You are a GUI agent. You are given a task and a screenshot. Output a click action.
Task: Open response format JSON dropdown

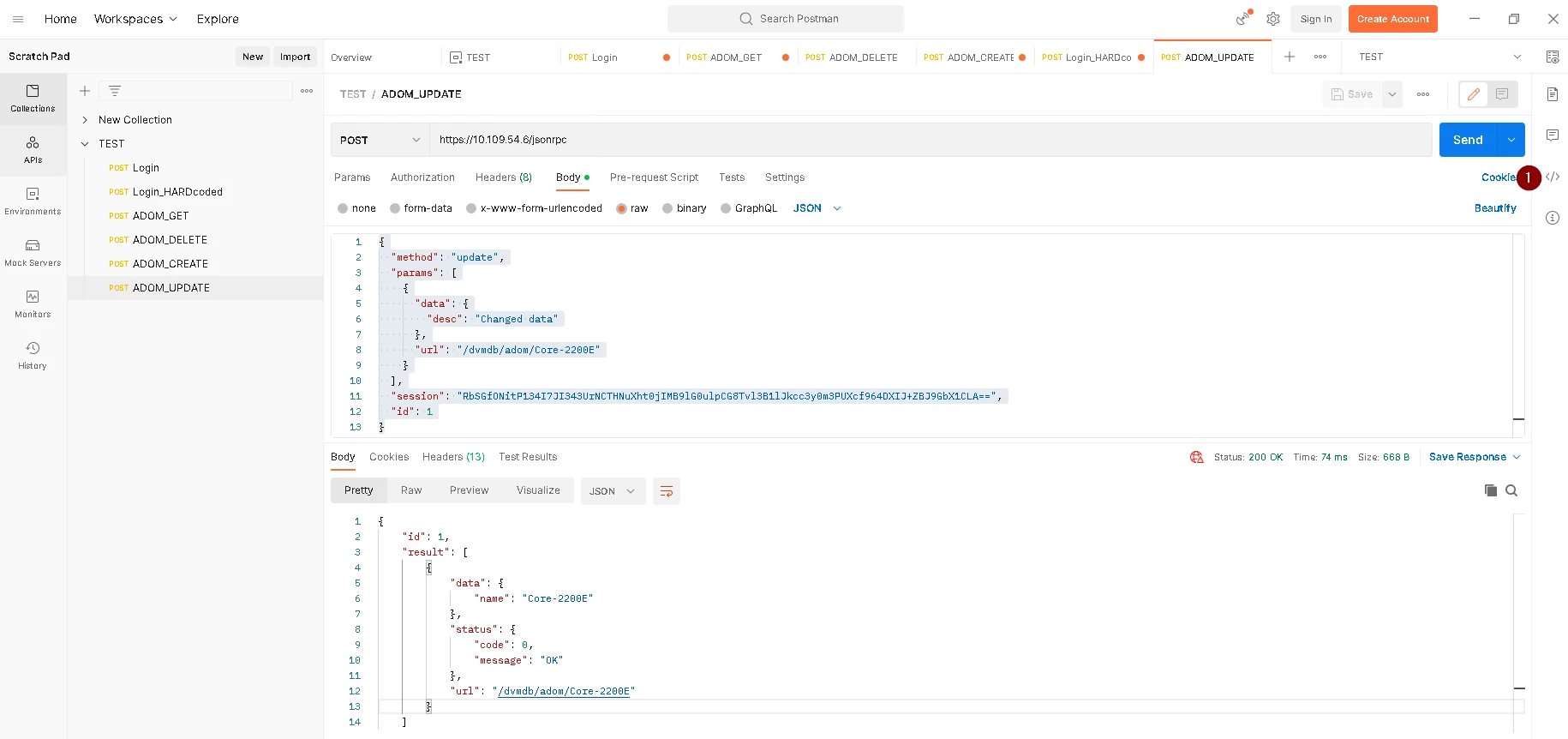613,491
